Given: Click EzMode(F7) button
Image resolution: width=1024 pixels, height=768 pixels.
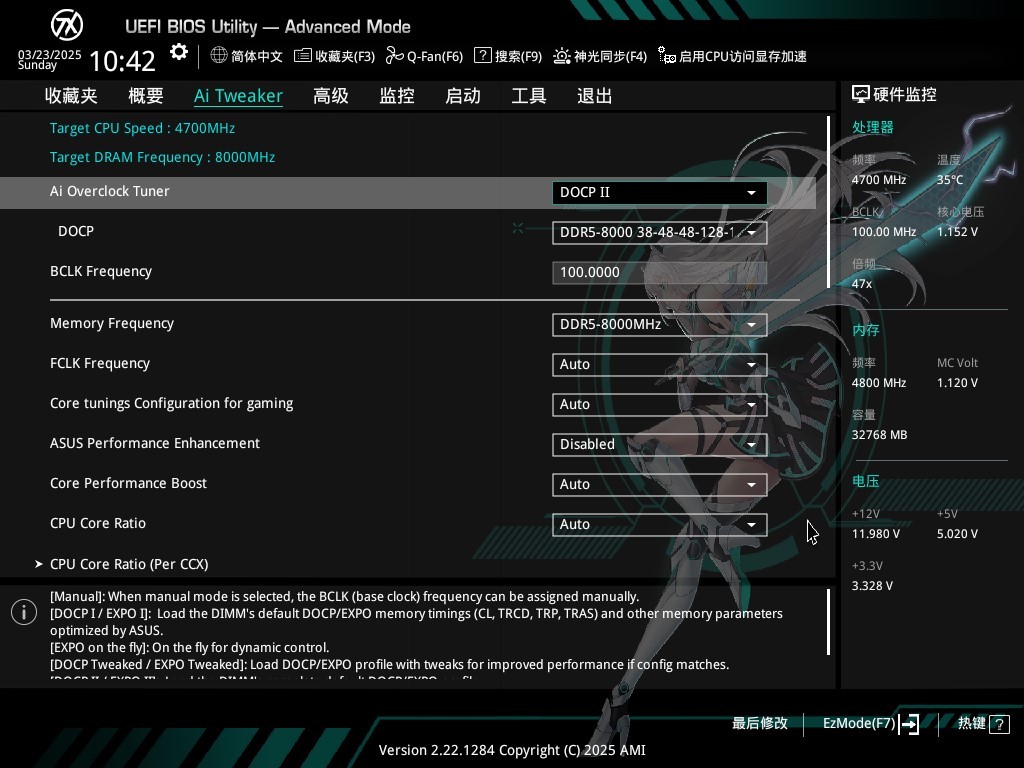Looking at the screenshot, I should click(859, 724).
